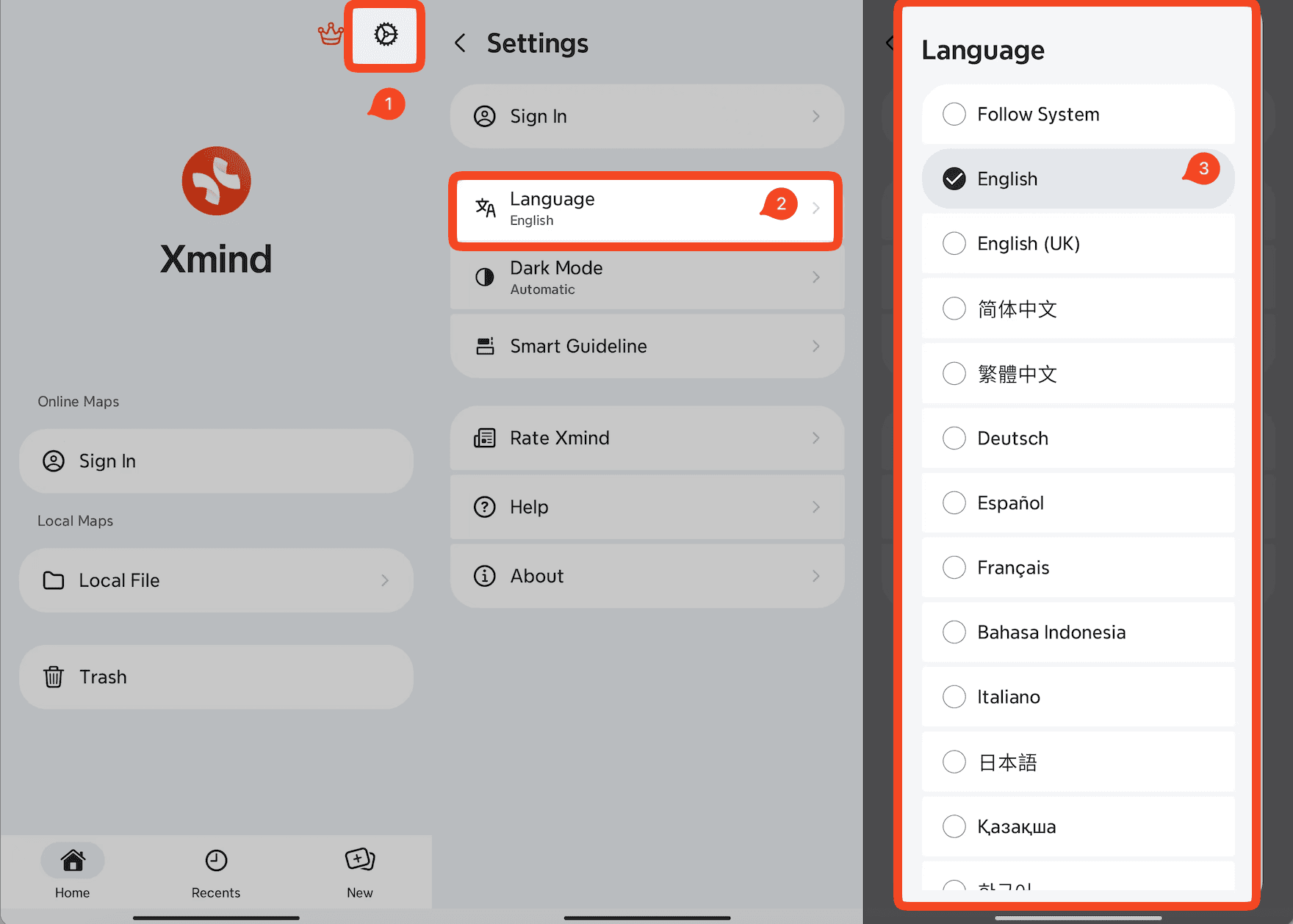This screenshot has width=1293, height=924.
Task: Open the Language row chevron
Action: coord(816,208)
